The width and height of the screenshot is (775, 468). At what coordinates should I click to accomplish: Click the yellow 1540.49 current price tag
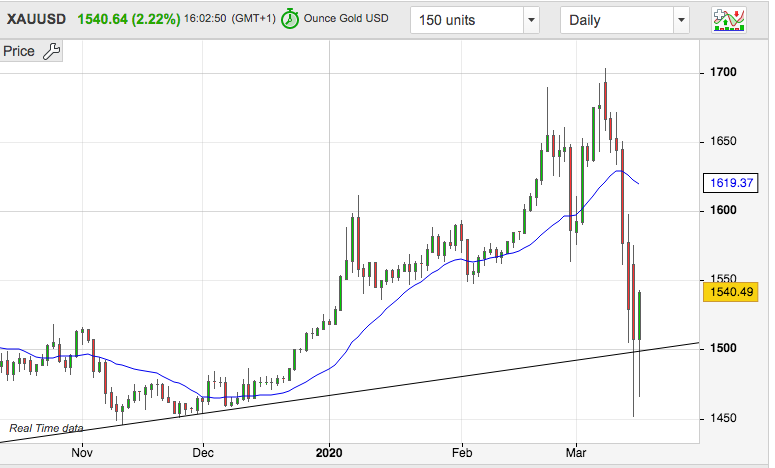(x=731, y=292)
